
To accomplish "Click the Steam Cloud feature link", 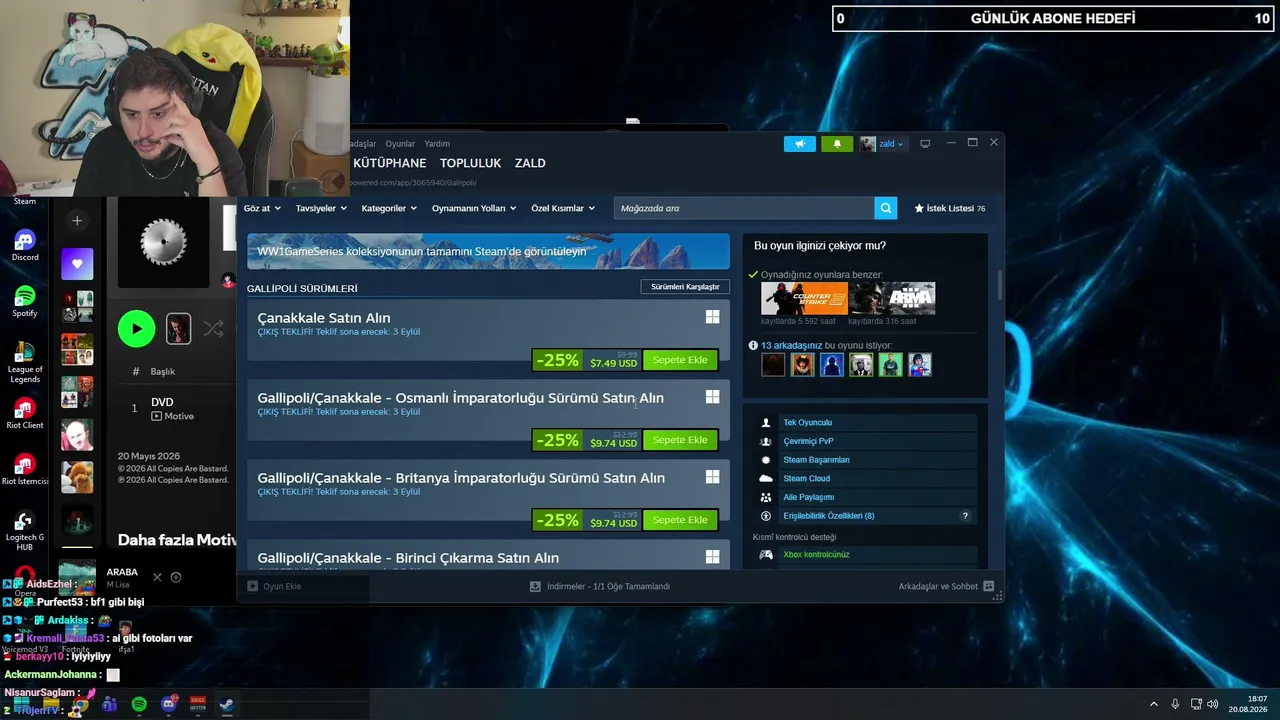I will pos(806,479).
